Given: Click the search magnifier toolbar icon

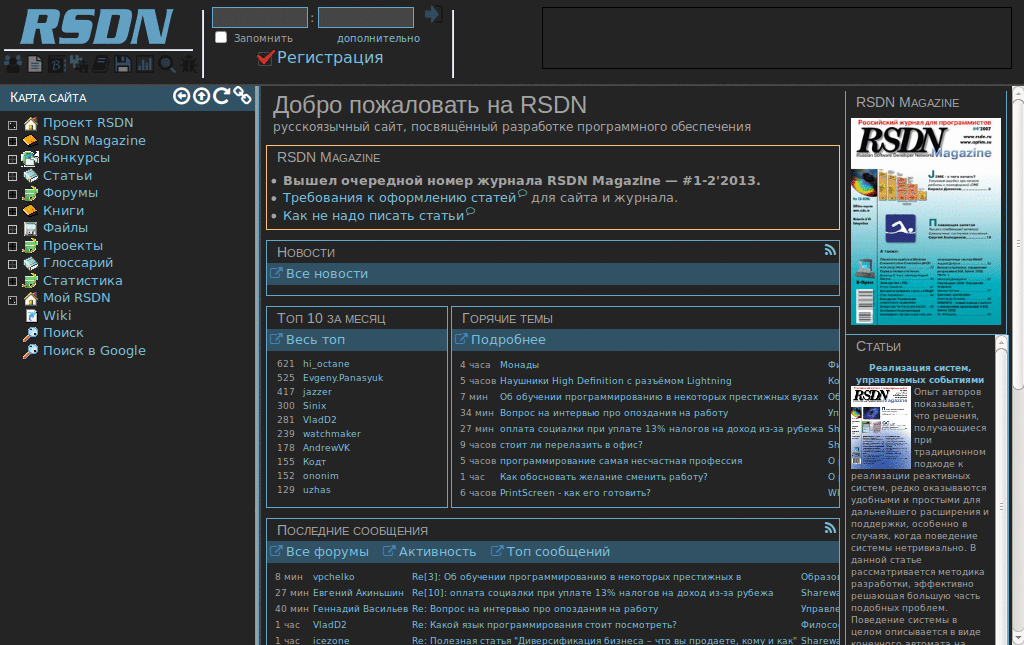Looking at the screenshot, I should 168,62.
